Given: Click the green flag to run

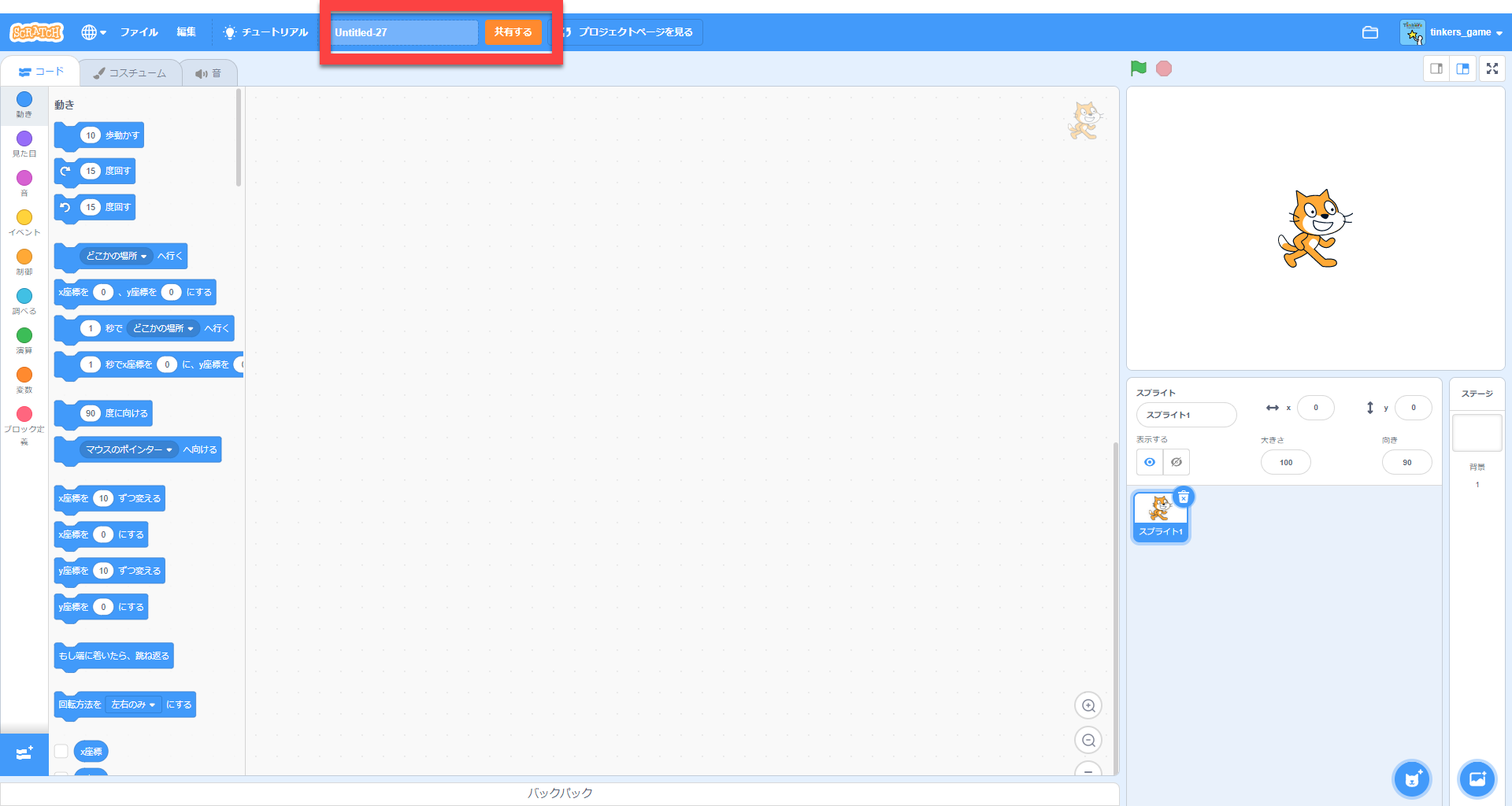Looking at the screenshot, I should (1138, 68).
